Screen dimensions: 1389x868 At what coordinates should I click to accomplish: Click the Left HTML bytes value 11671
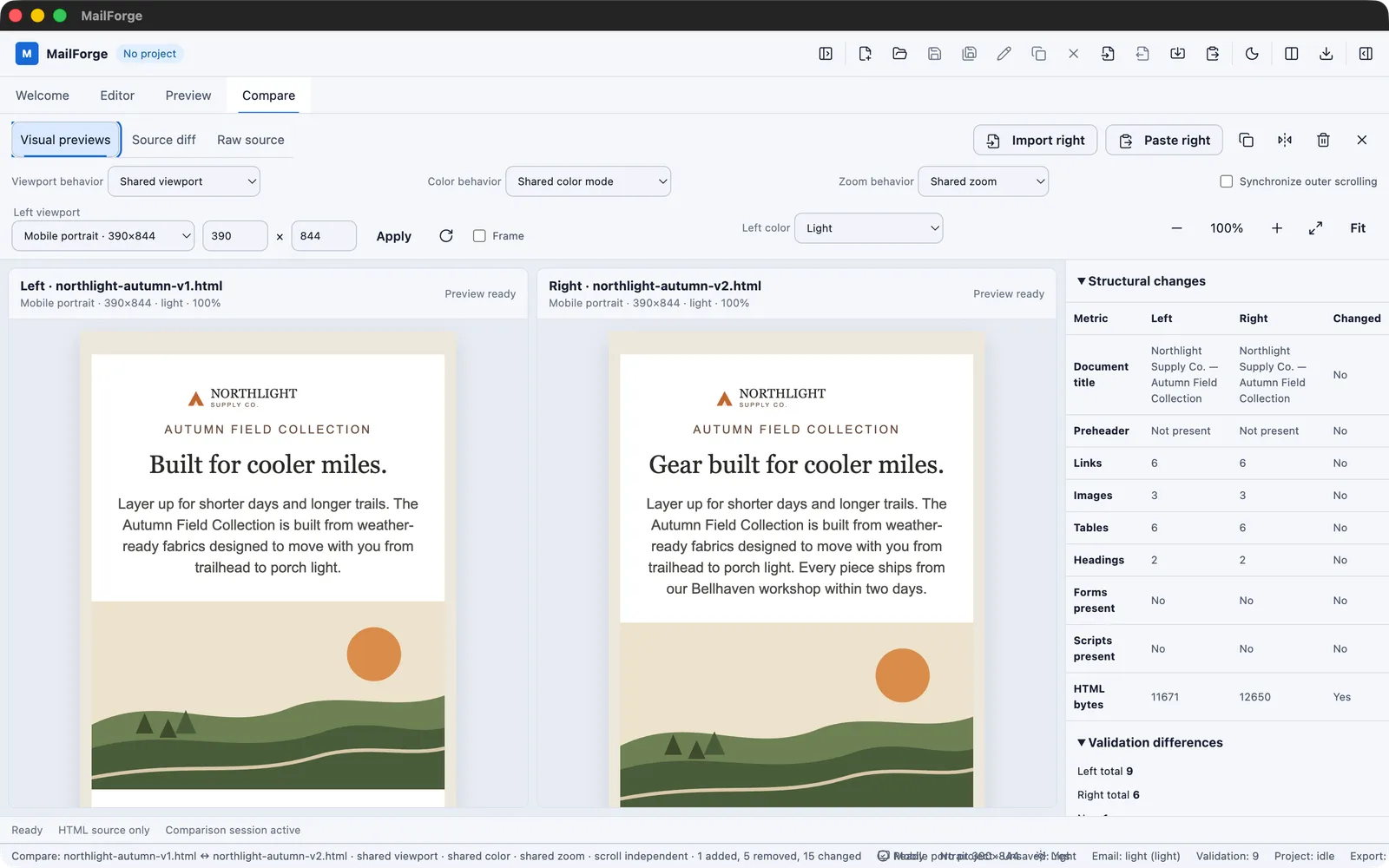tap(1165, 697)
